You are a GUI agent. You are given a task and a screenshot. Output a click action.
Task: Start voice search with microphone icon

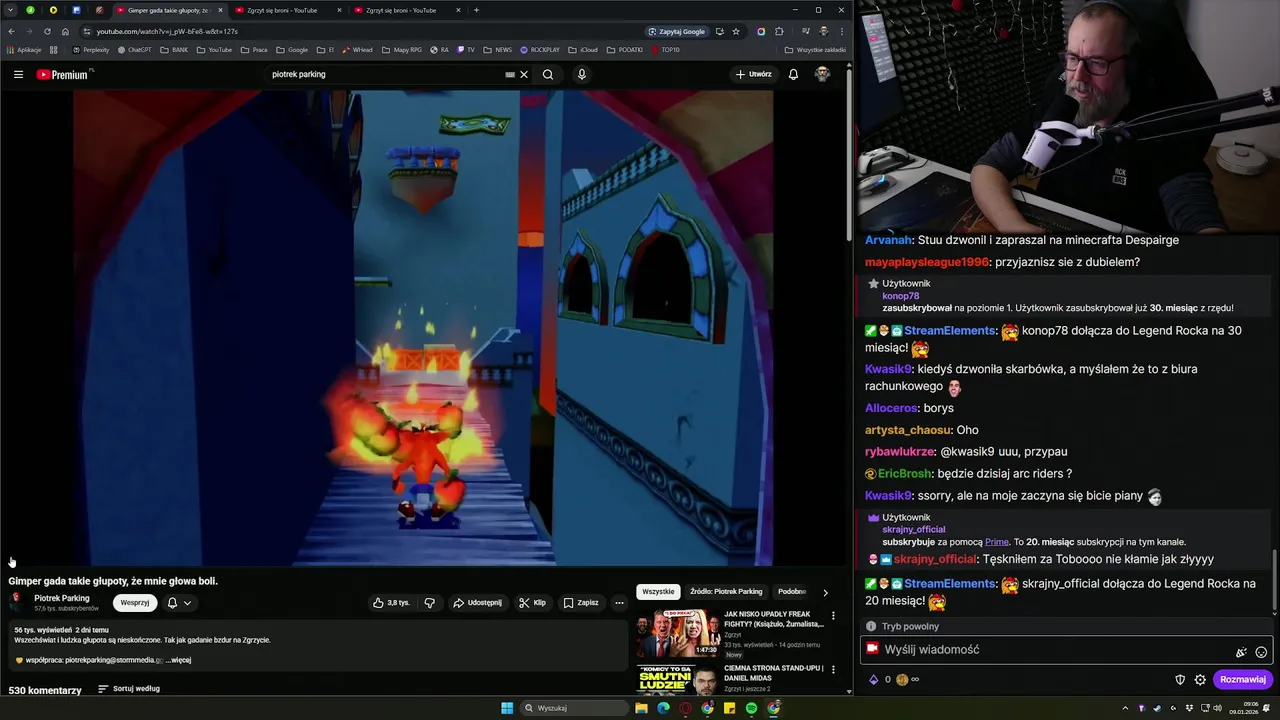pos(581,74)
